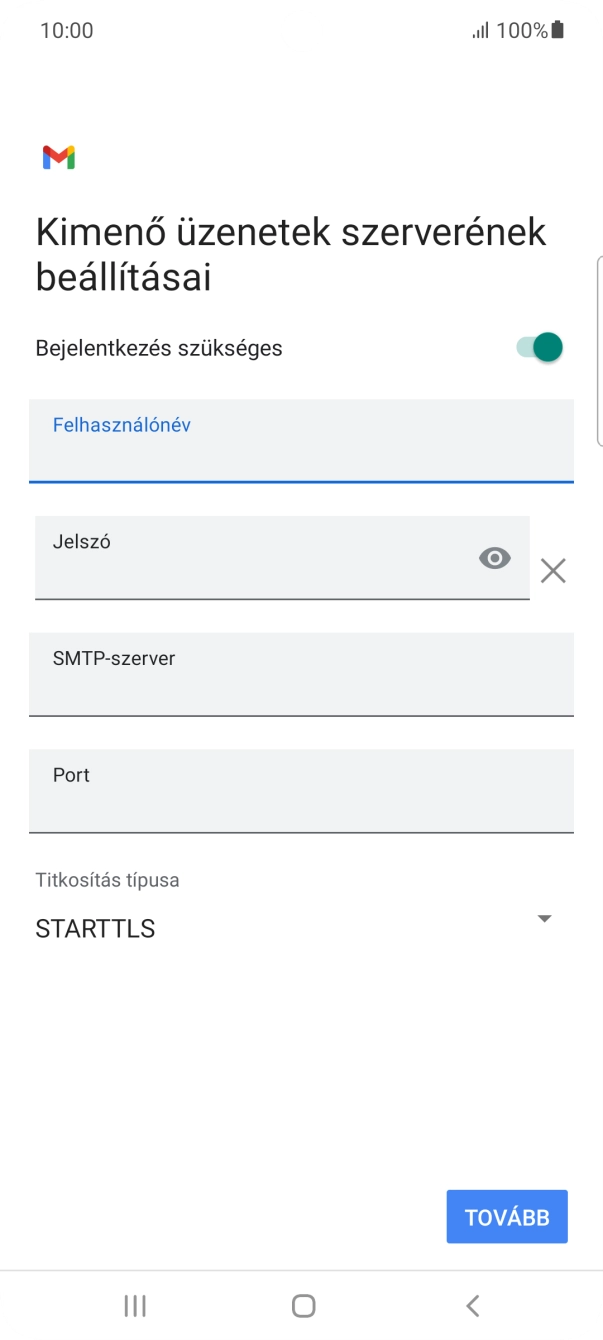Clear the Jelszó field using the X icon
Viewport: 603px width, 1340px height.
pyautogui.click(x=553, y=570)
